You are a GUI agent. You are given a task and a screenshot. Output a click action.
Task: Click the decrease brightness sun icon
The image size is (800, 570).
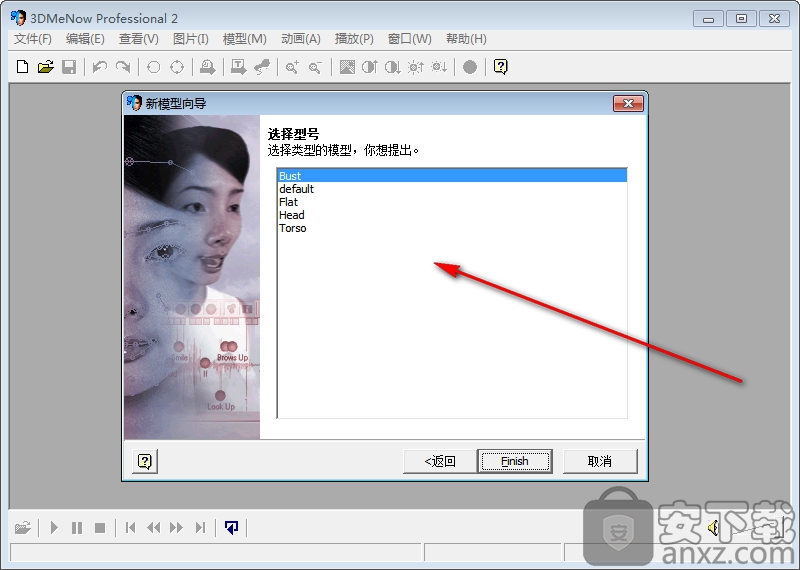tap(439, 67)
